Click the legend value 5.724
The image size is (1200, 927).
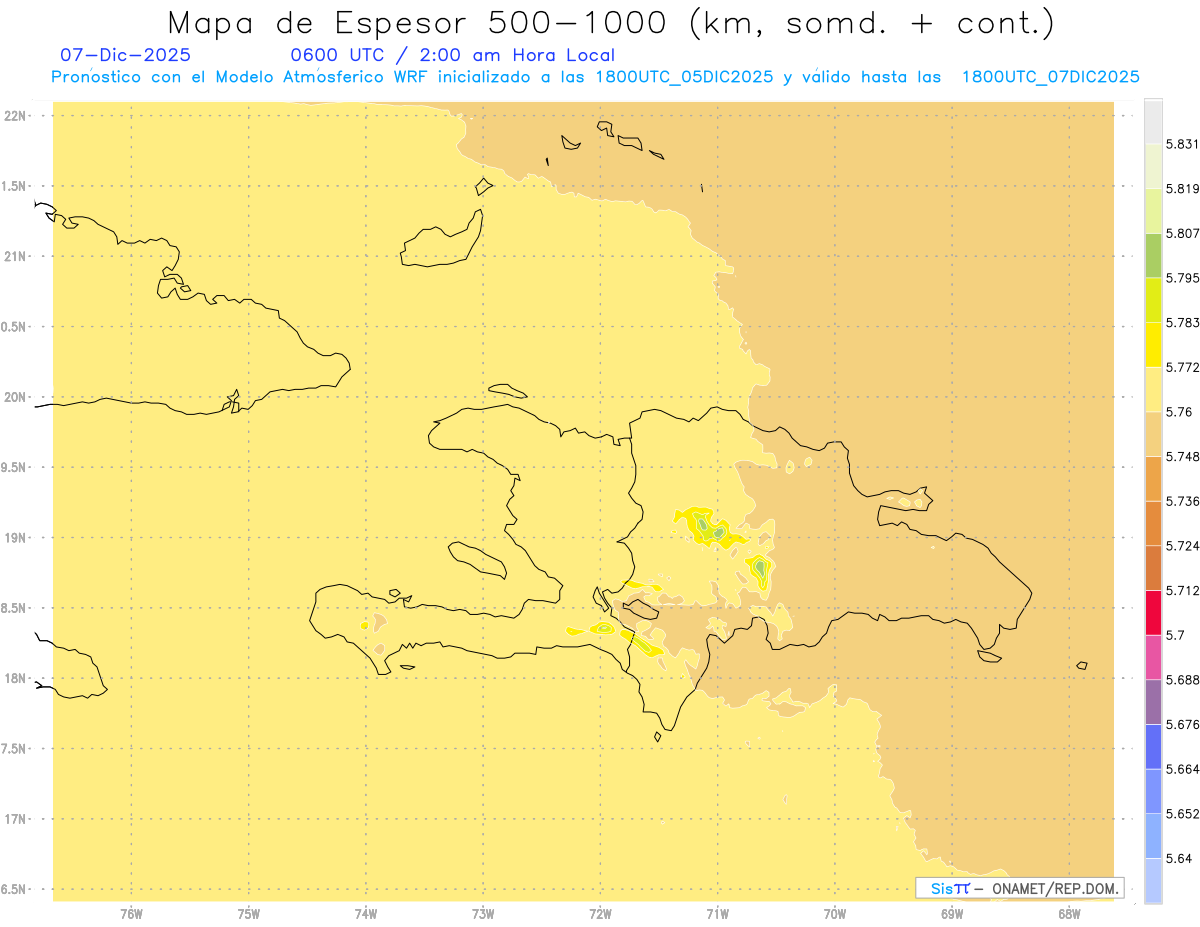point(1182,546)
